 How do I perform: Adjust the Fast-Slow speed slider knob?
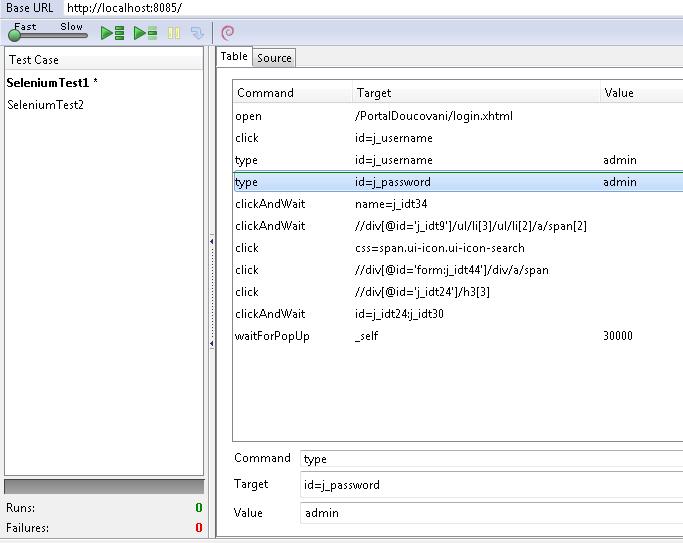click(x=14, y=35)
